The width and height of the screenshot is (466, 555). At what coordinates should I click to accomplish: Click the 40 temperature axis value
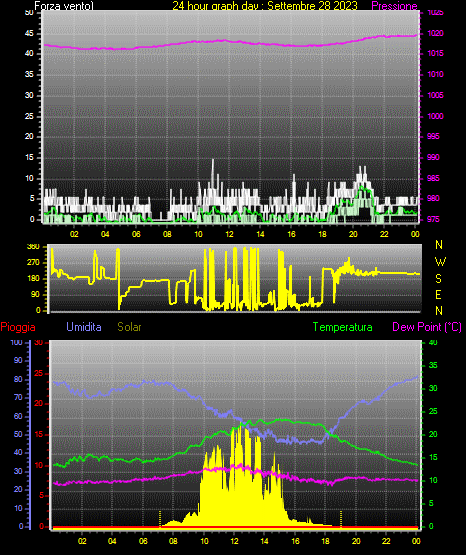pos(433,342)
